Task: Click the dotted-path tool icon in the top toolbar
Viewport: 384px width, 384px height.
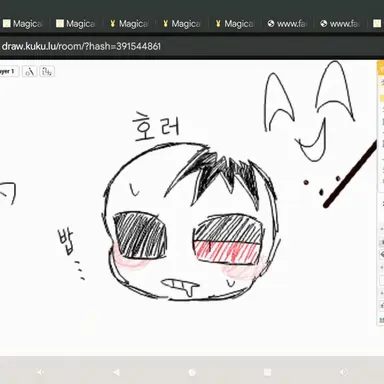Action: [47, 71]
